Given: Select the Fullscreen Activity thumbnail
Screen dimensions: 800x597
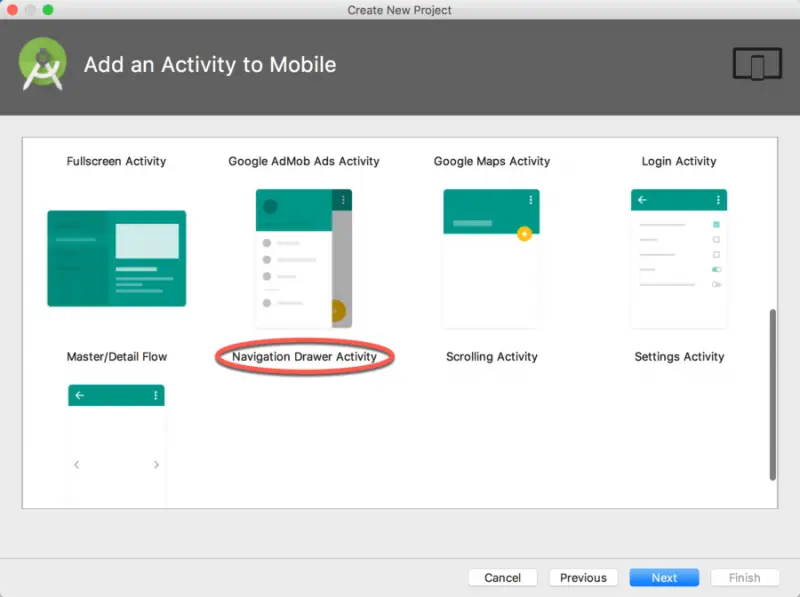Looking at the screenshot, I should pyautogui.click(x=116, y=258).
